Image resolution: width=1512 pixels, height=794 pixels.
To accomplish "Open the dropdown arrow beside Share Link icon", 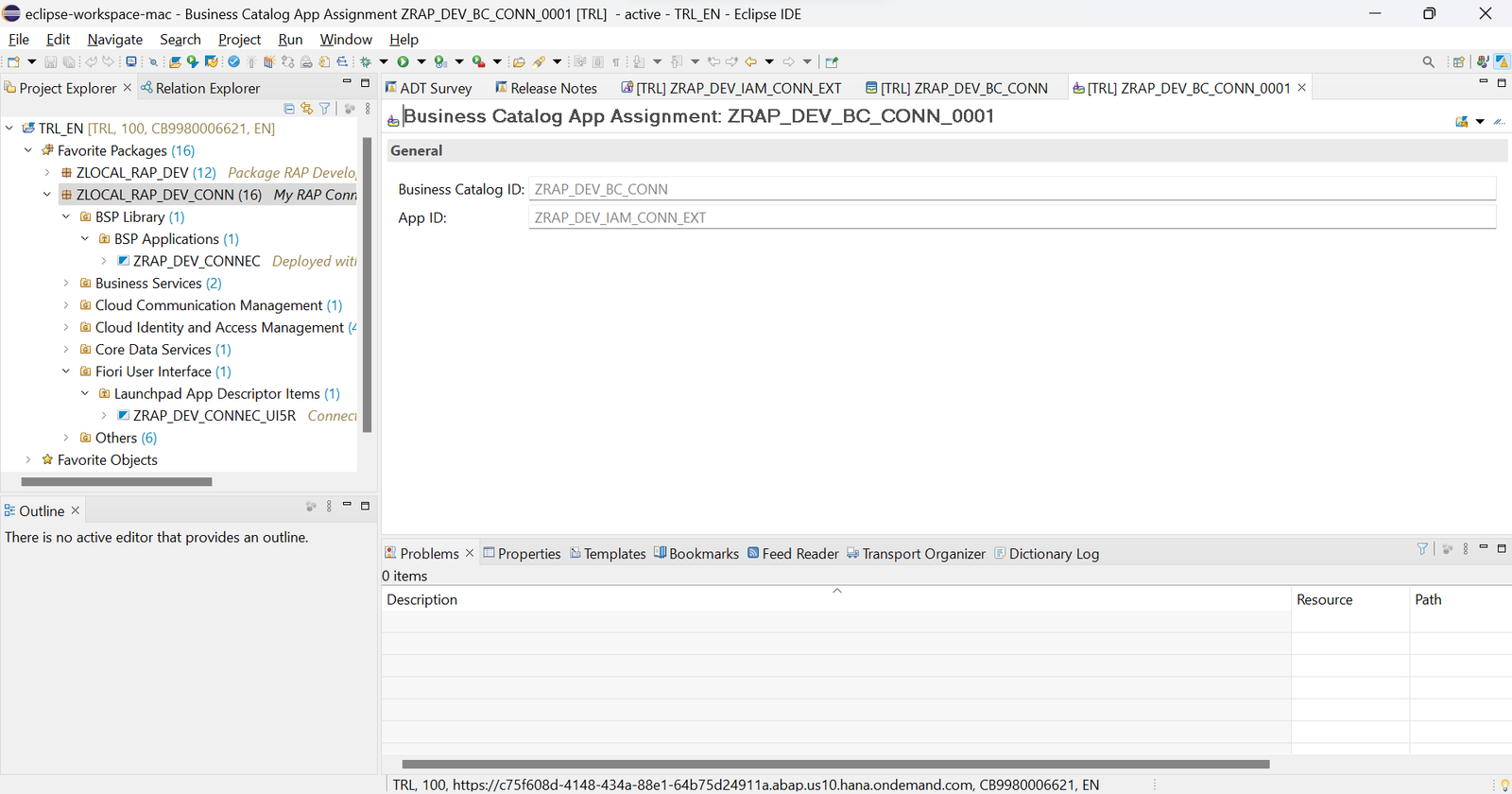I will pyautogui.click(x=1480, y=121).
